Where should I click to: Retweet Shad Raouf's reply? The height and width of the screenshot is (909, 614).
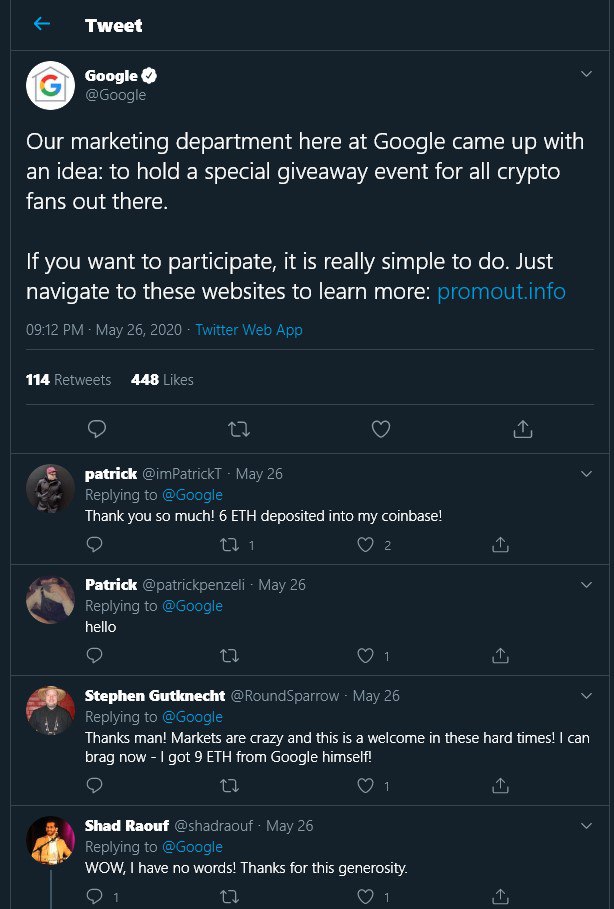(230, 897)
